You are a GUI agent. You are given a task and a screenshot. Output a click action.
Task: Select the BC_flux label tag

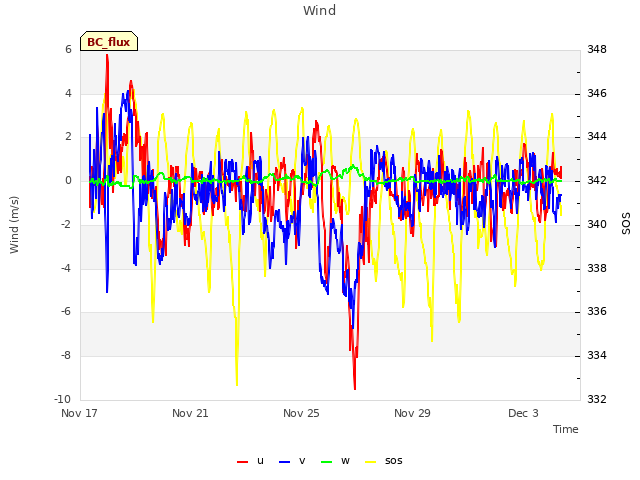[109, 42]
